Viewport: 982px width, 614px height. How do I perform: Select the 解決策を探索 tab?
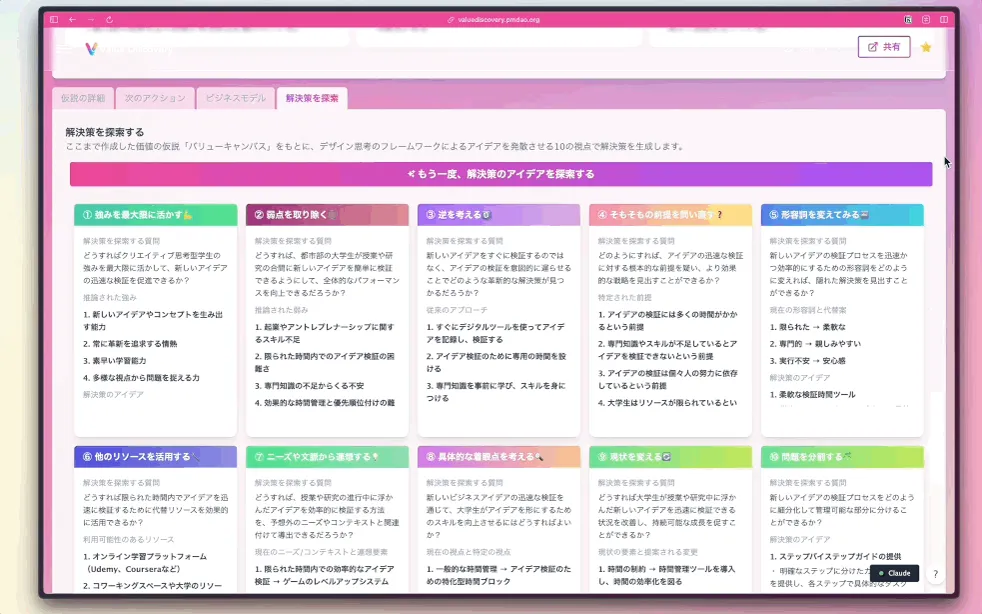coord(312,98)
